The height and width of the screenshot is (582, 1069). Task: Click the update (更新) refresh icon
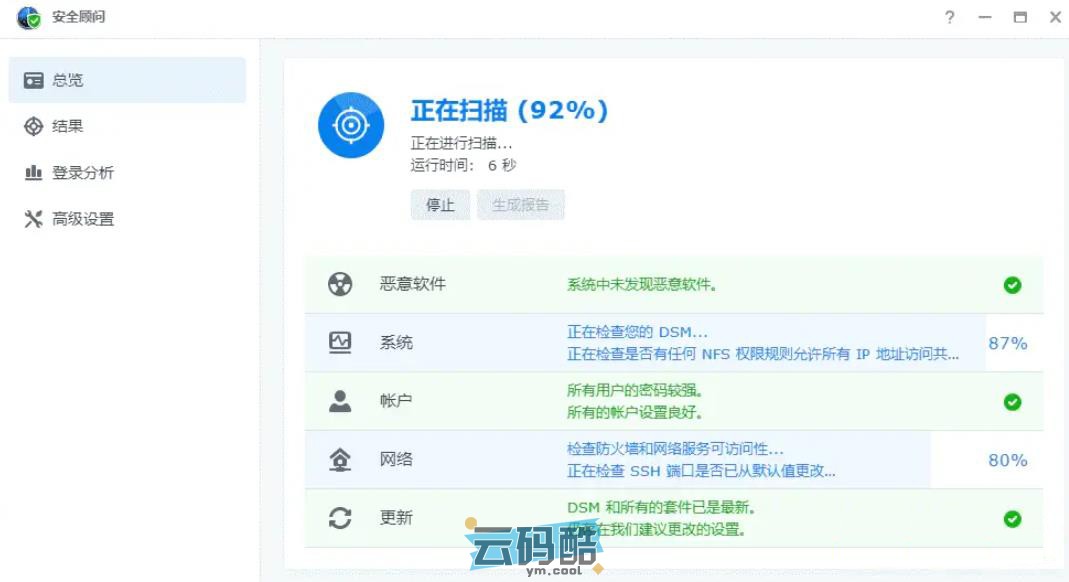coord(340,518)
